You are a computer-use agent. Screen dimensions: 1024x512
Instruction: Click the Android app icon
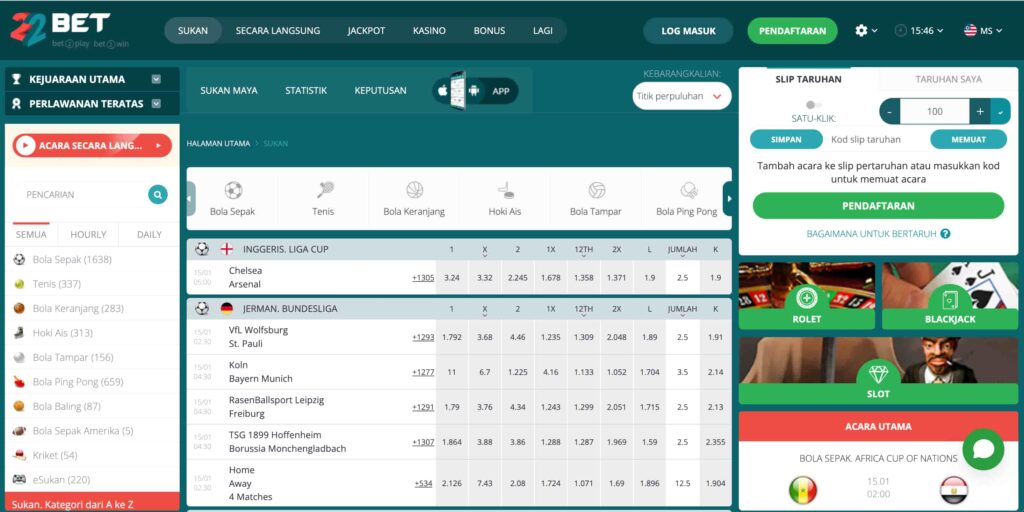[x=473, y=91]
